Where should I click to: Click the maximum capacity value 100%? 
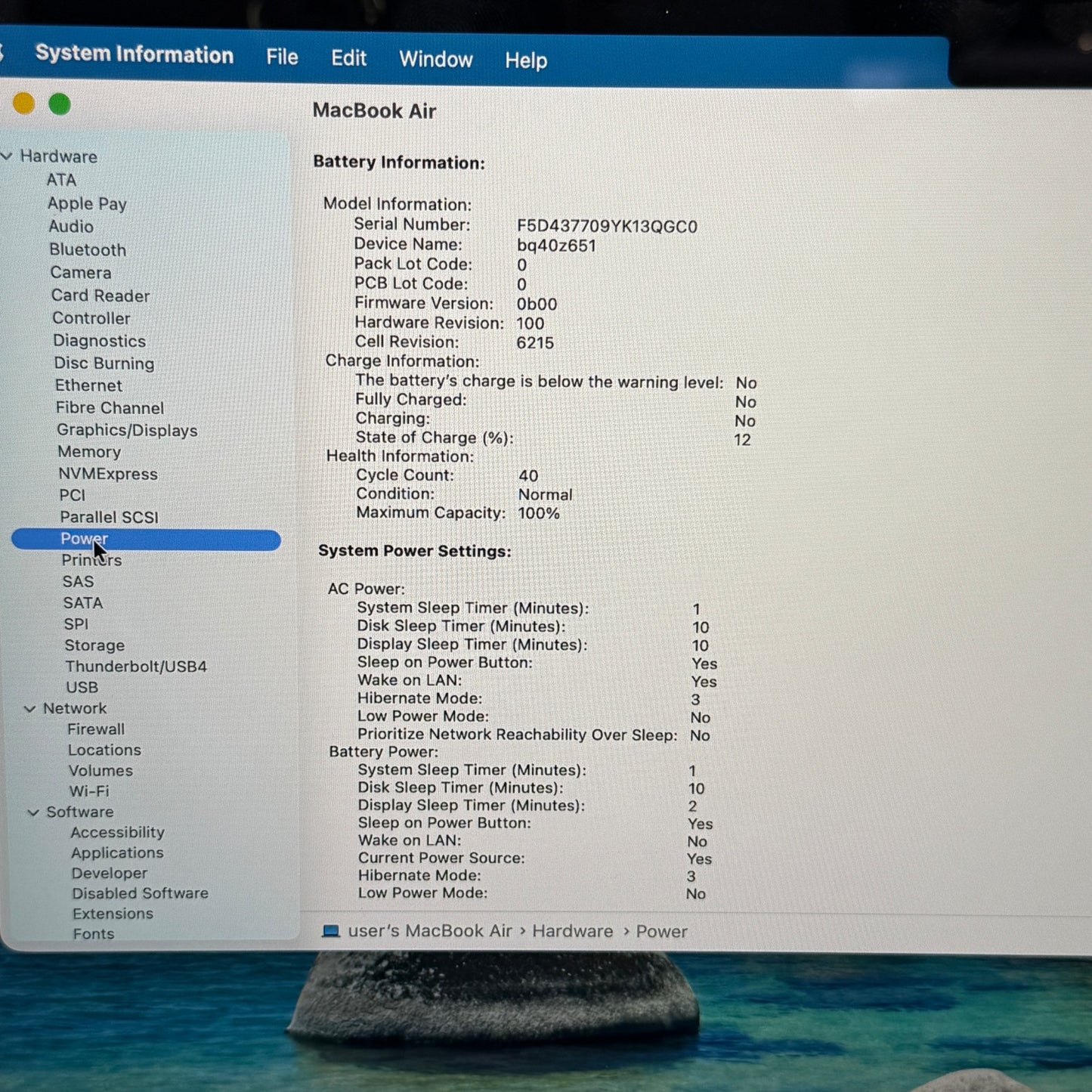539,514
